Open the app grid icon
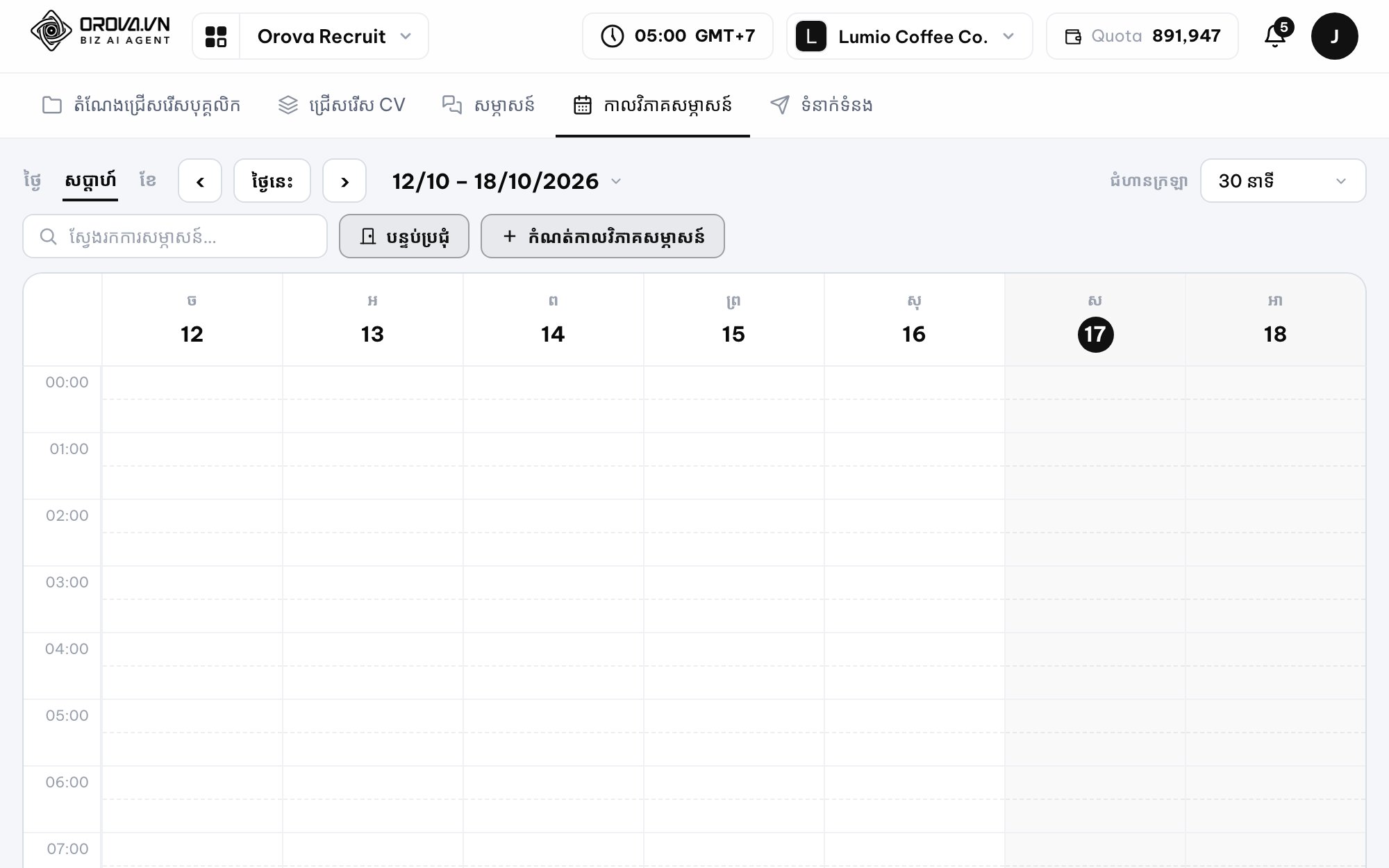This screenshot has width=1389, height=868. coord(216,36)
